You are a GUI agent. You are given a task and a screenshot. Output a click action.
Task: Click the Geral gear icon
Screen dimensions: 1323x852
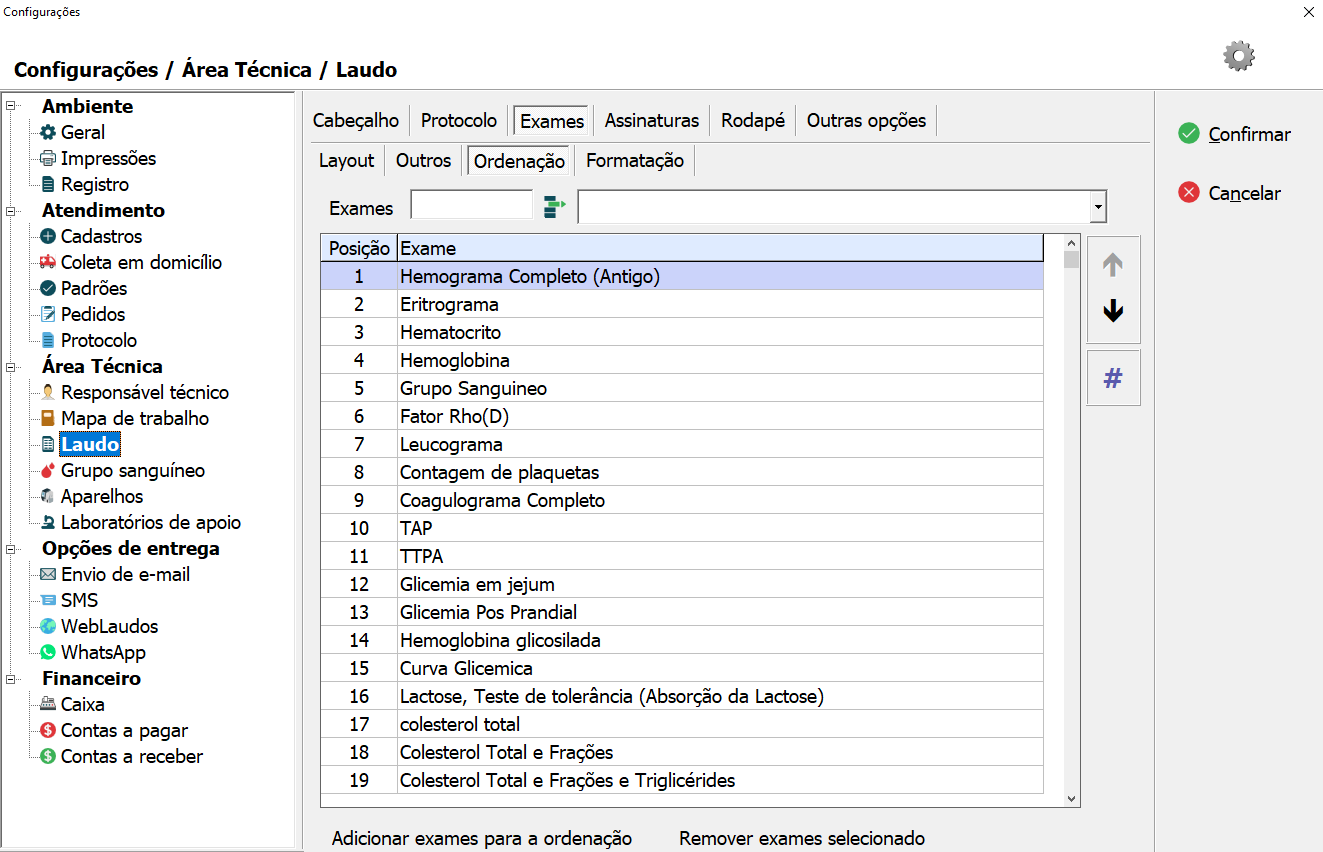(x=48, y=132)
